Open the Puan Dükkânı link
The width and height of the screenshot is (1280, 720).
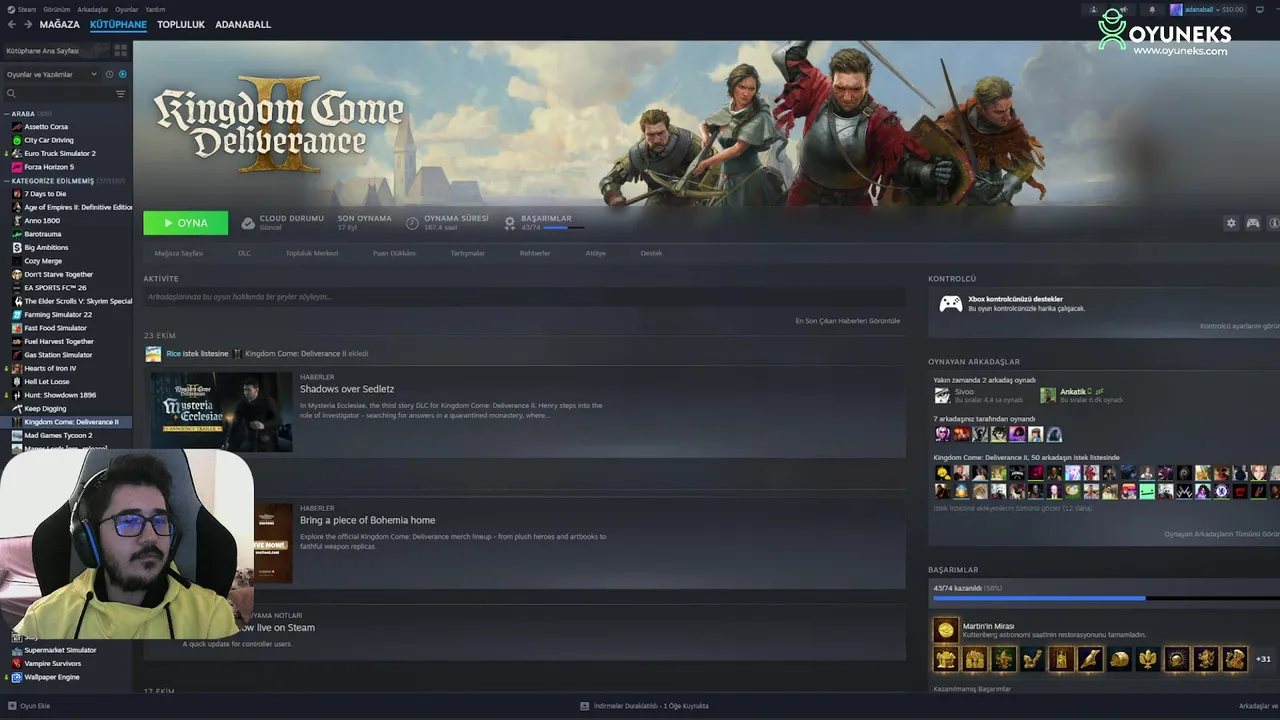[x=394, y=253]
